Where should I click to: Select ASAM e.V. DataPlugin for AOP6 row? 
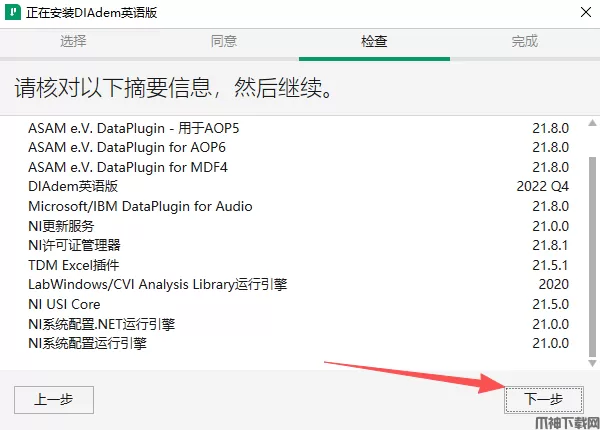tap(298, 148)
